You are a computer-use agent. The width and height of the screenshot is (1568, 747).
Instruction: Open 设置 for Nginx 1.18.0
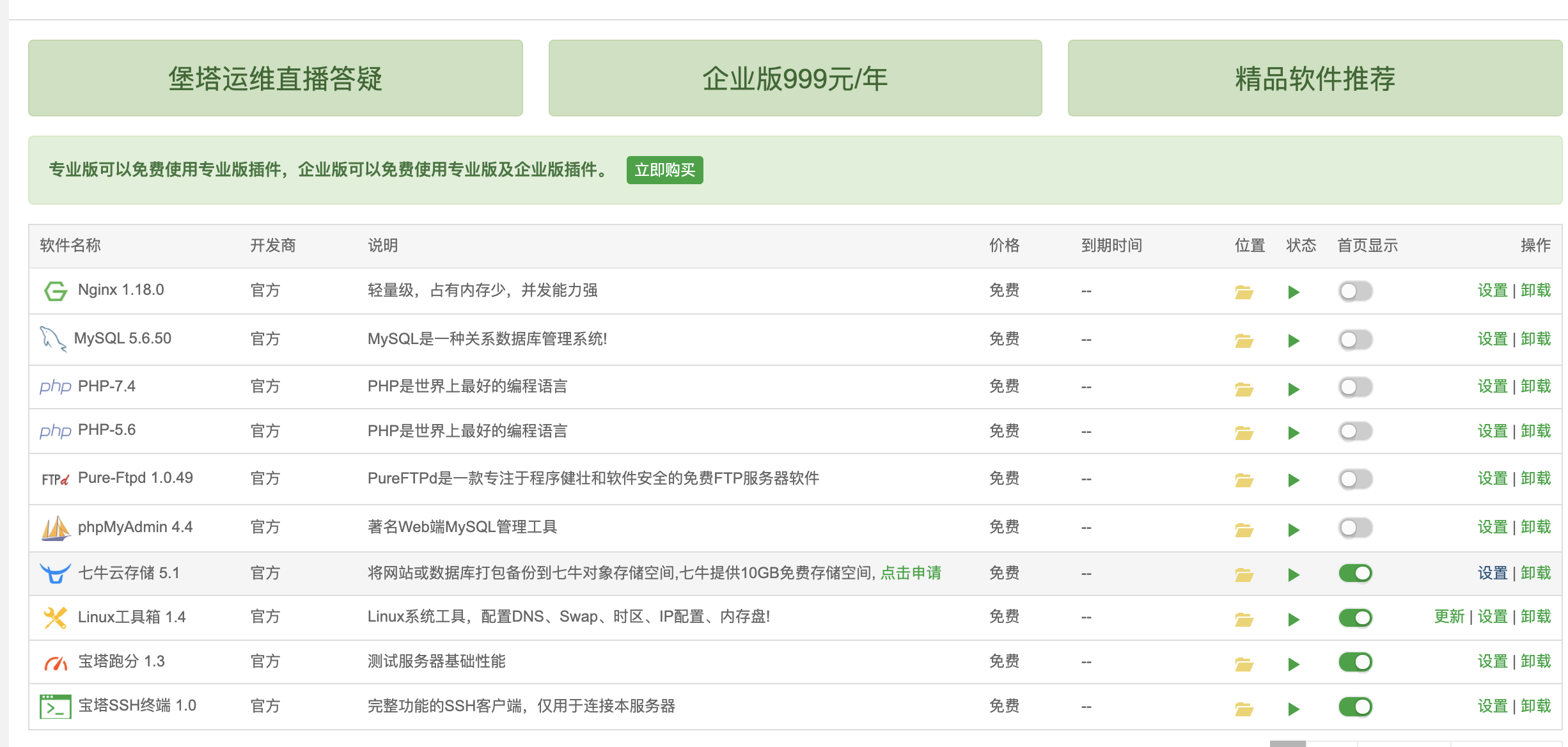click(1493, 290)
